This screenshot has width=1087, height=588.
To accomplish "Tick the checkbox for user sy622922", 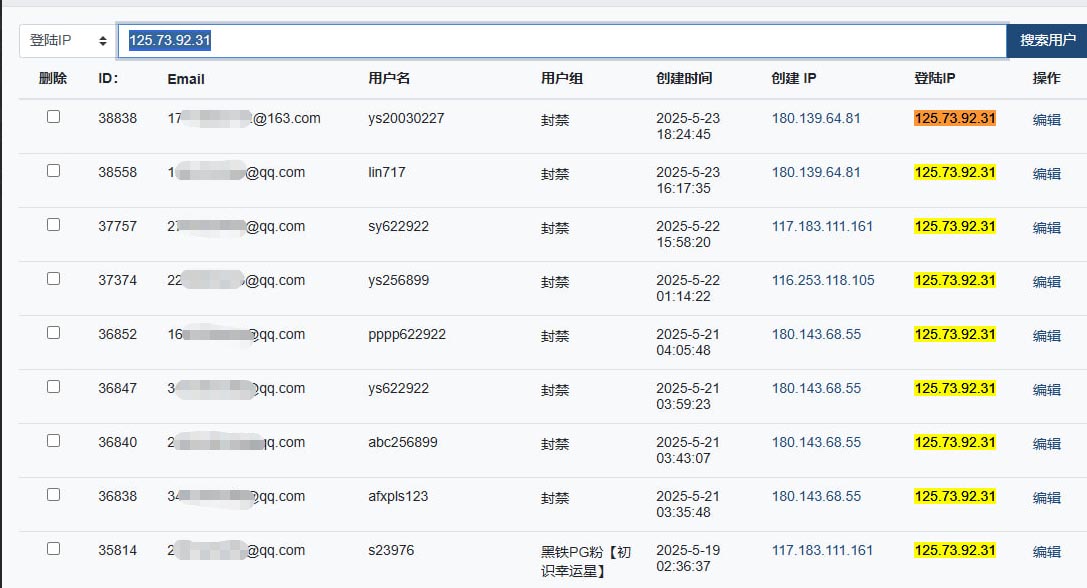I will (53, 225).
